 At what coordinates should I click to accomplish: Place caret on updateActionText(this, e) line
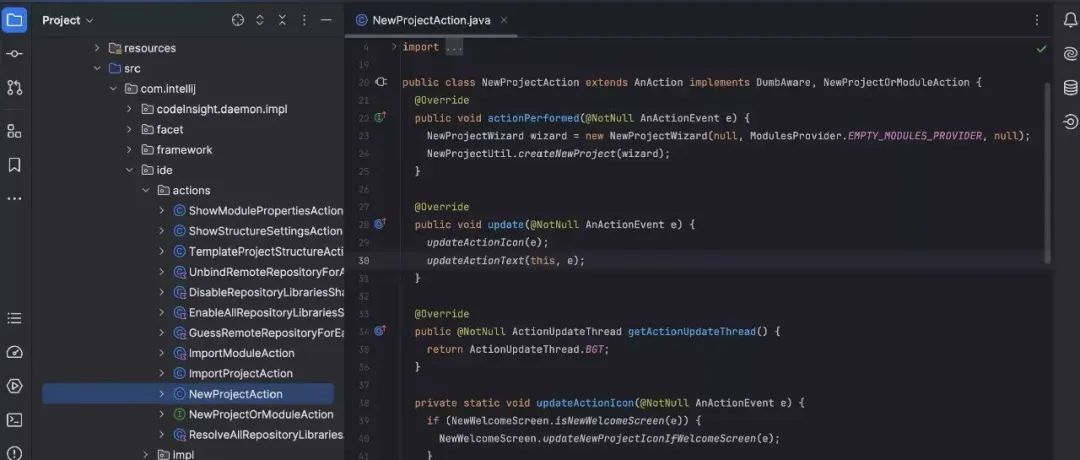(506, 260)
